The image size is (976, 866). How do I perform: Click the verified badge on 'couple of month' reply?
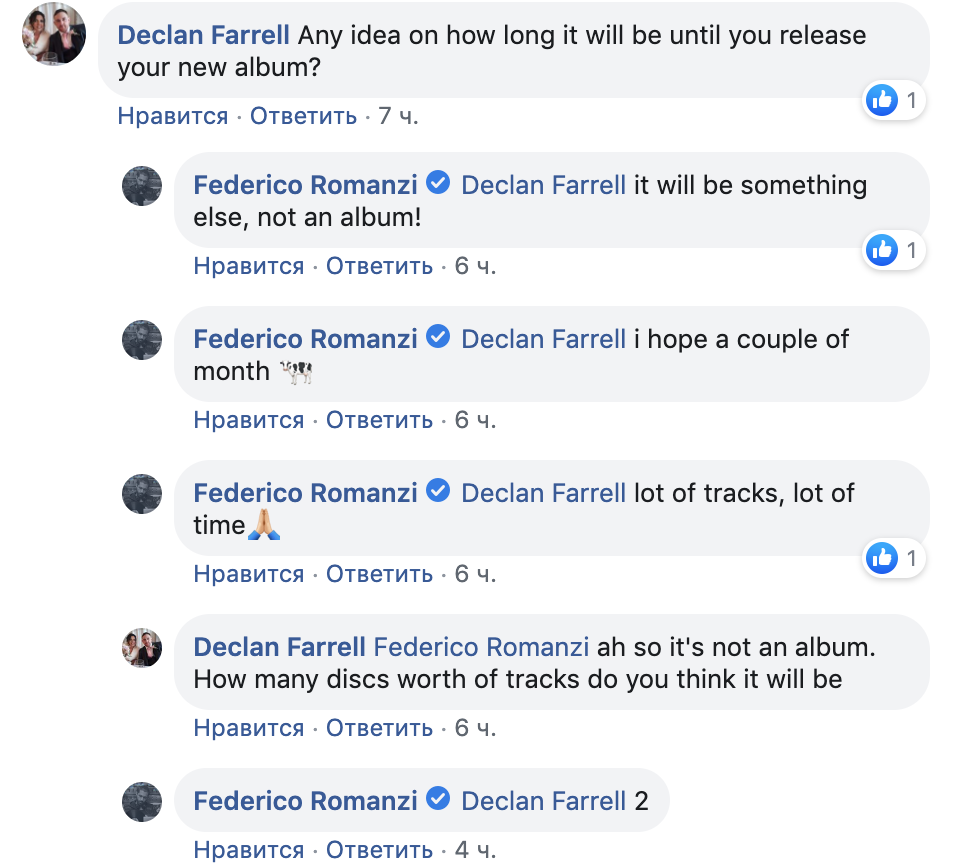438,337
